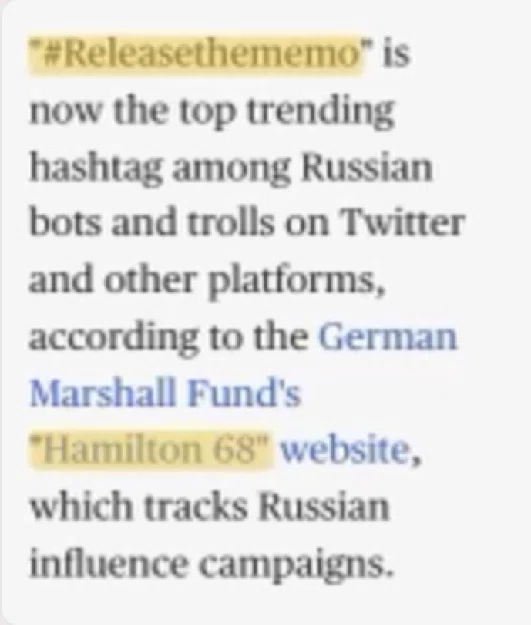Click the word "according"
This screenshot has width=531, height=625.
click(113, 338)
